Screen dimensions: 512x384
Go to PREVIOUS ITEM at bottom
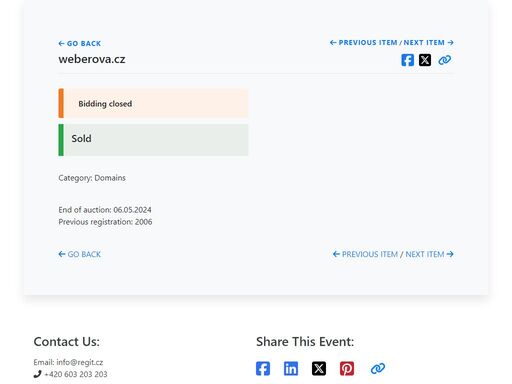point(365,254)
